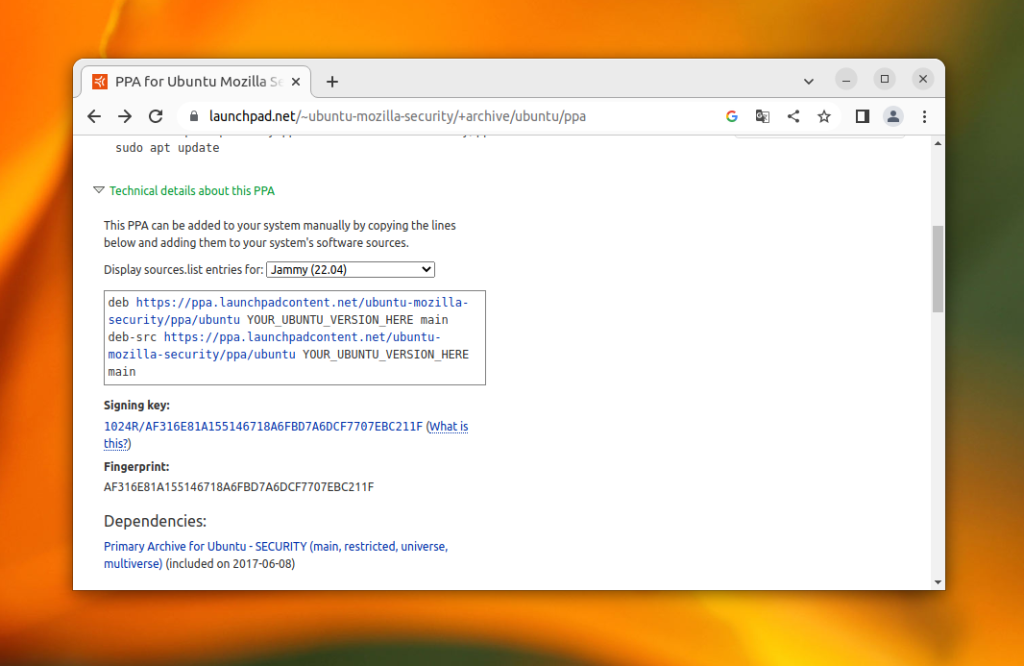Expand the tab search chevron

click(x=808, y=82)
